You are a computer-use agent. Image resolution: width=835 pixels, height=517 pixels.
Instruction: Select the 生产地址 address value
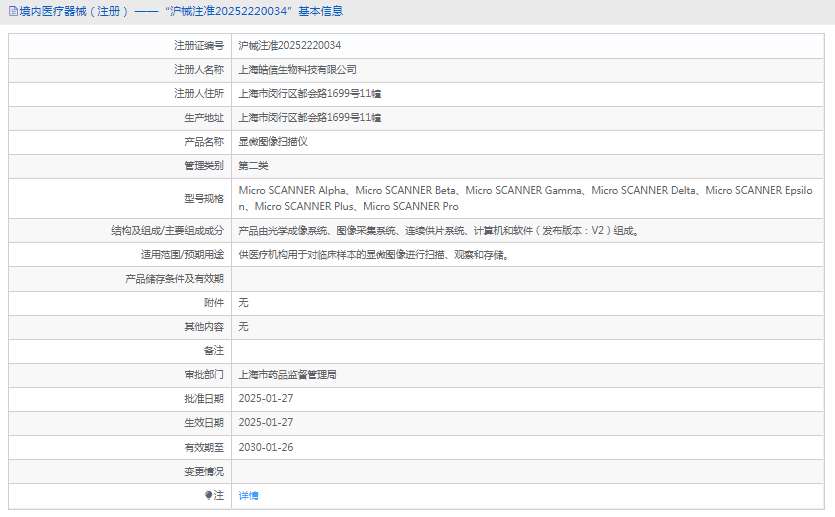click(x=310, y=118)
